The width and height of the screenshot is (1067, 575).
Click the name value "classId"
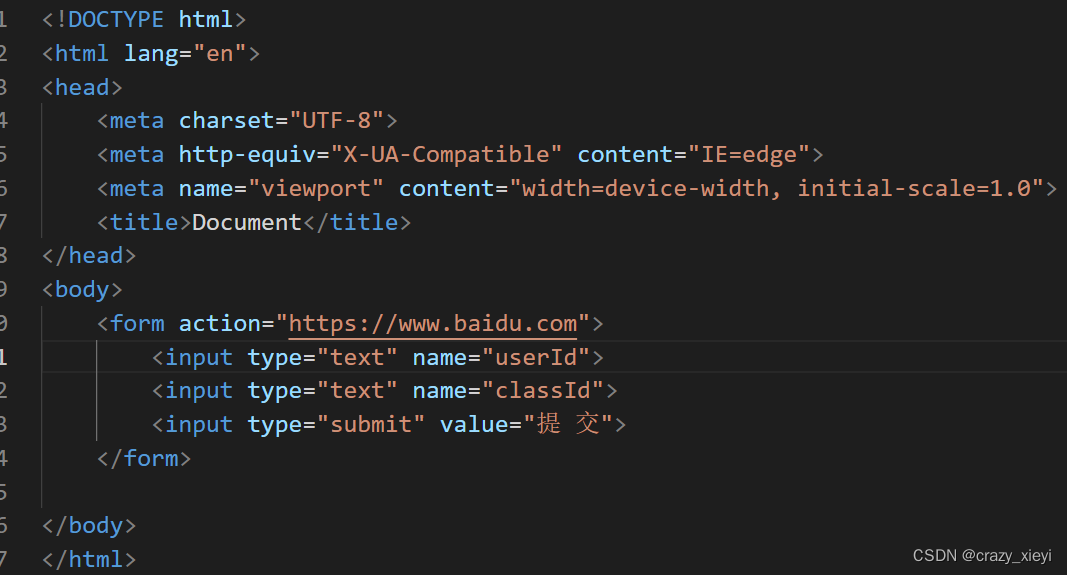pyautogui.click(x=543, y=391)
